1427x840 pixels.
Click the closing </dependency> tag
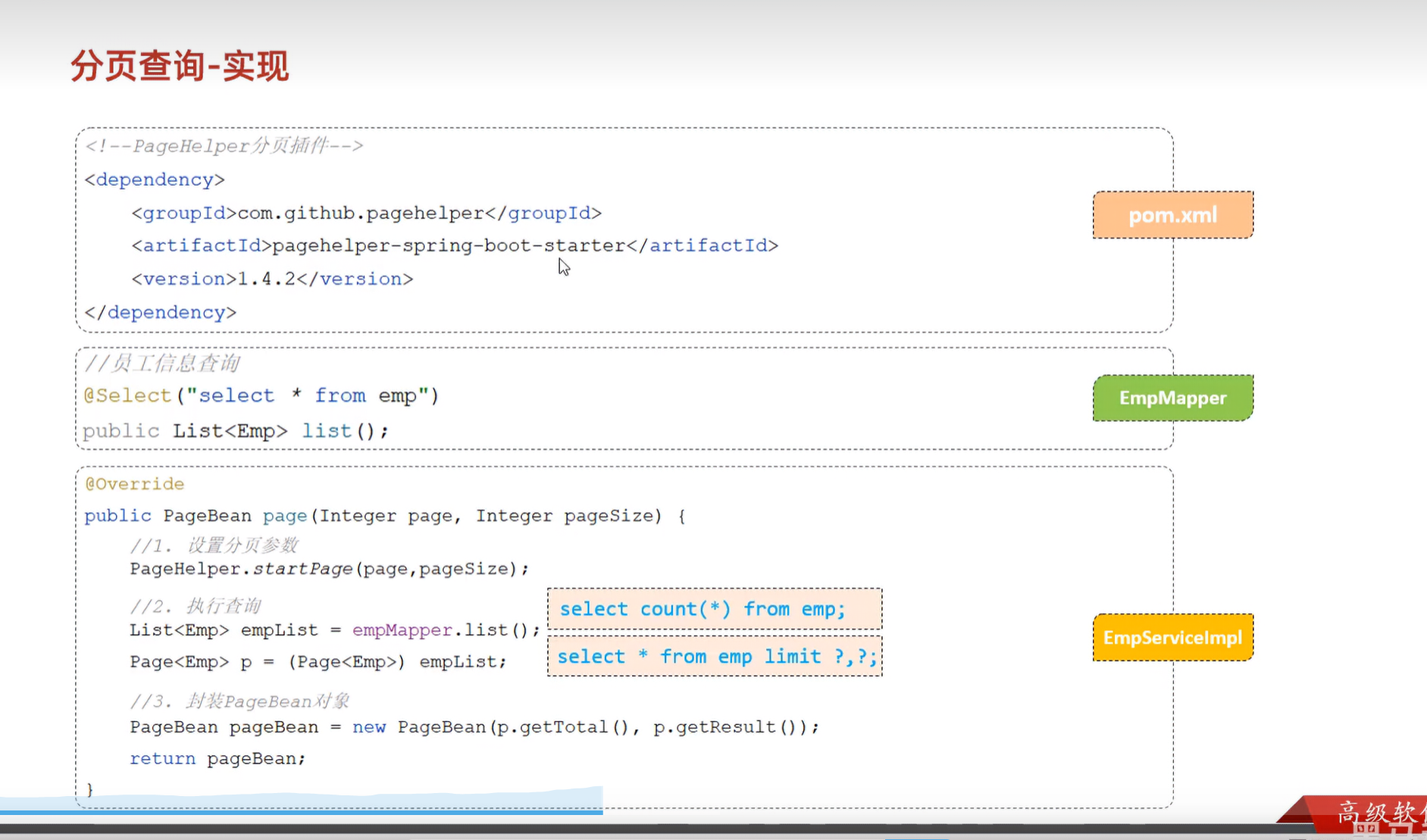161,312
